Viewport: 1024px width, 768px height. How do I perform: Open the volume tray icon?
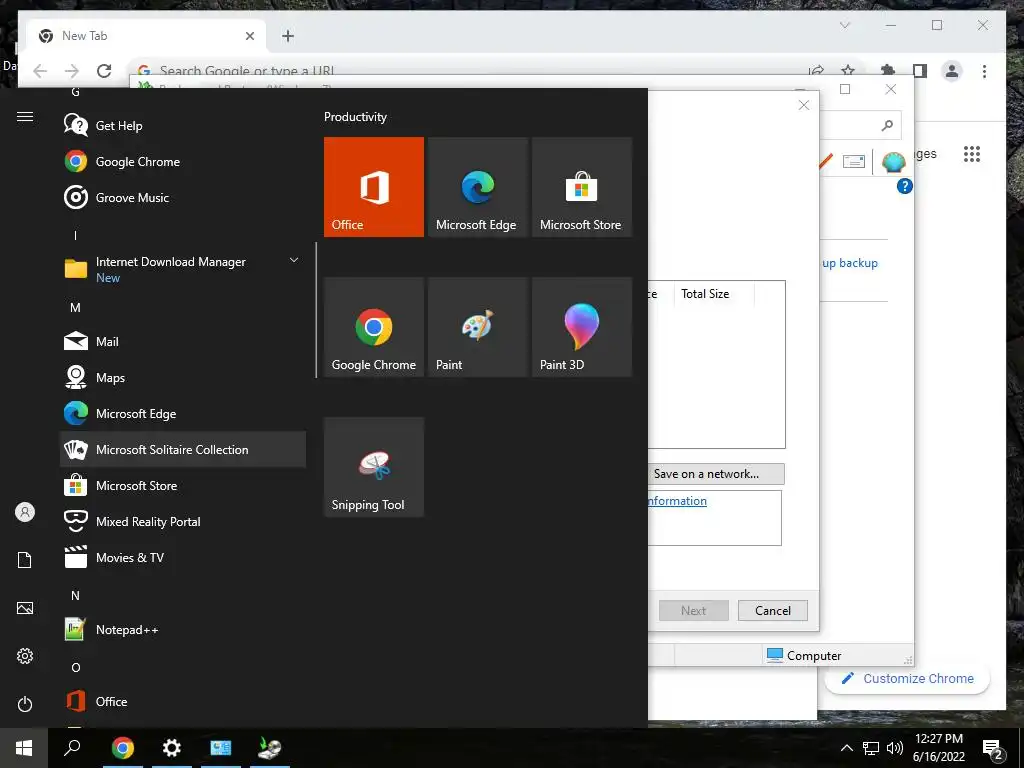(x=895, y=748)
